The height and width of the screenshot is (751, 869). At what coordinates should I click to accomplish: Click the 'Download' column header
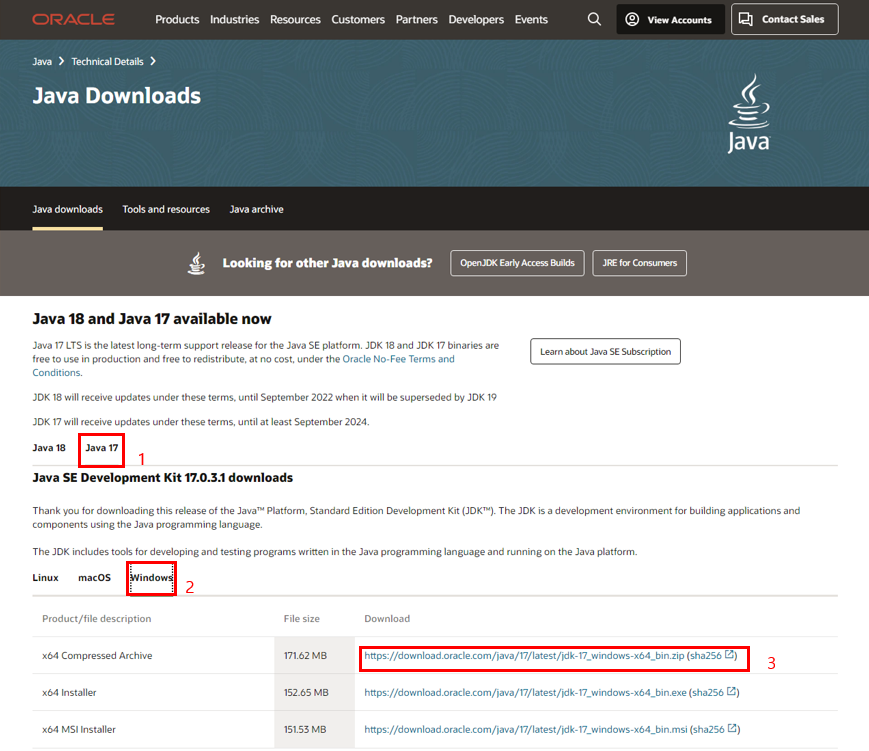387,619
